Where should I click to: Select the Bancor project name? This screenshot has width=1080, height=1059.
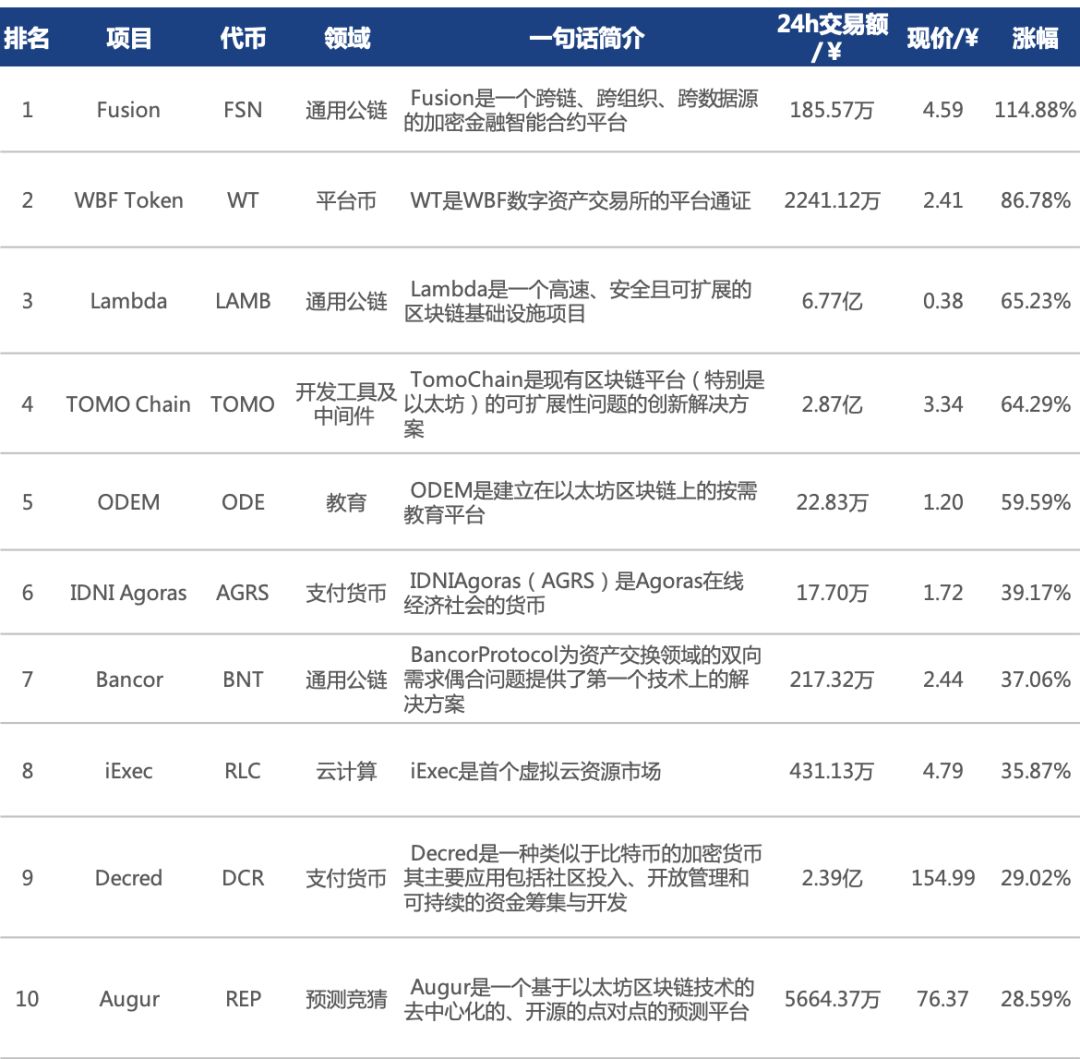(x=129, y=680)
